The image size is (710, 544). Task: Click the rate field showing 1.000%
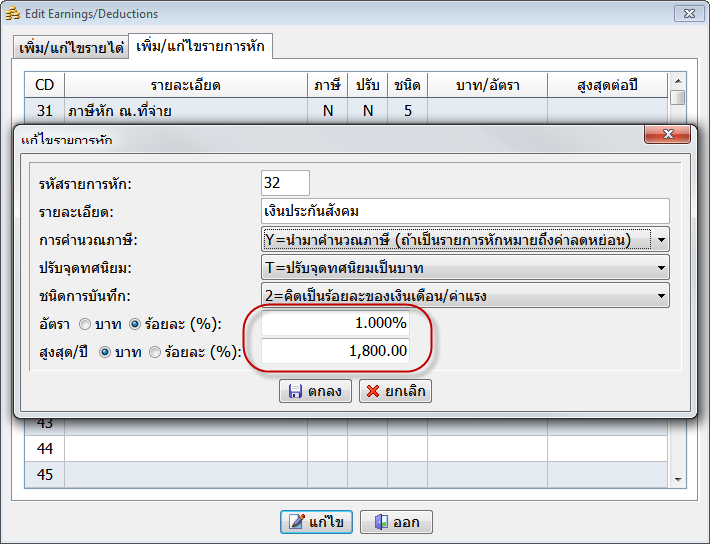point(335,324)
